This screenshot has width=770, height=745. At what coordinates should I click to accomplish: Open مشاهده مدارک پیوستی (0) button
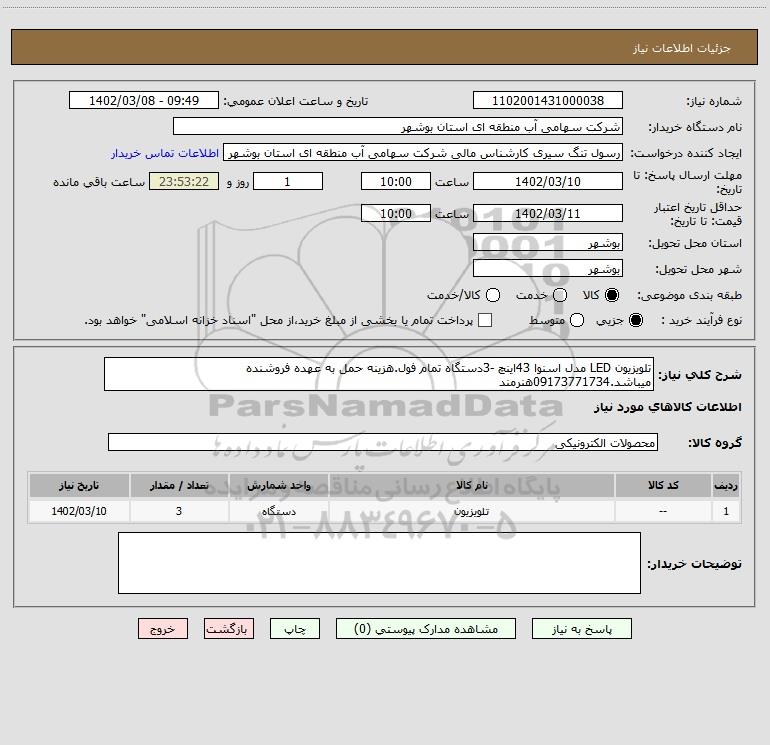(x=426, y=629)
